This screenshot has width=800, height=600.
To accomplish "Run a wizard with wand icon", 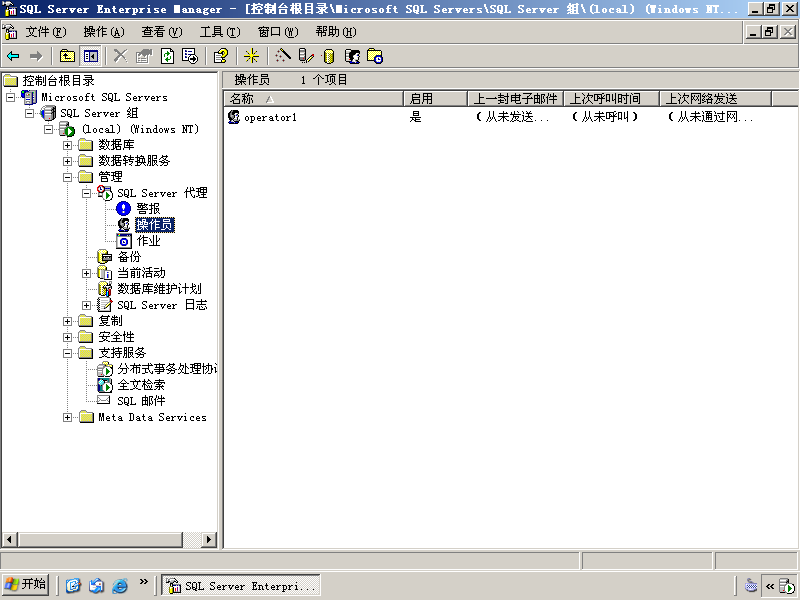I will point(282,56).
